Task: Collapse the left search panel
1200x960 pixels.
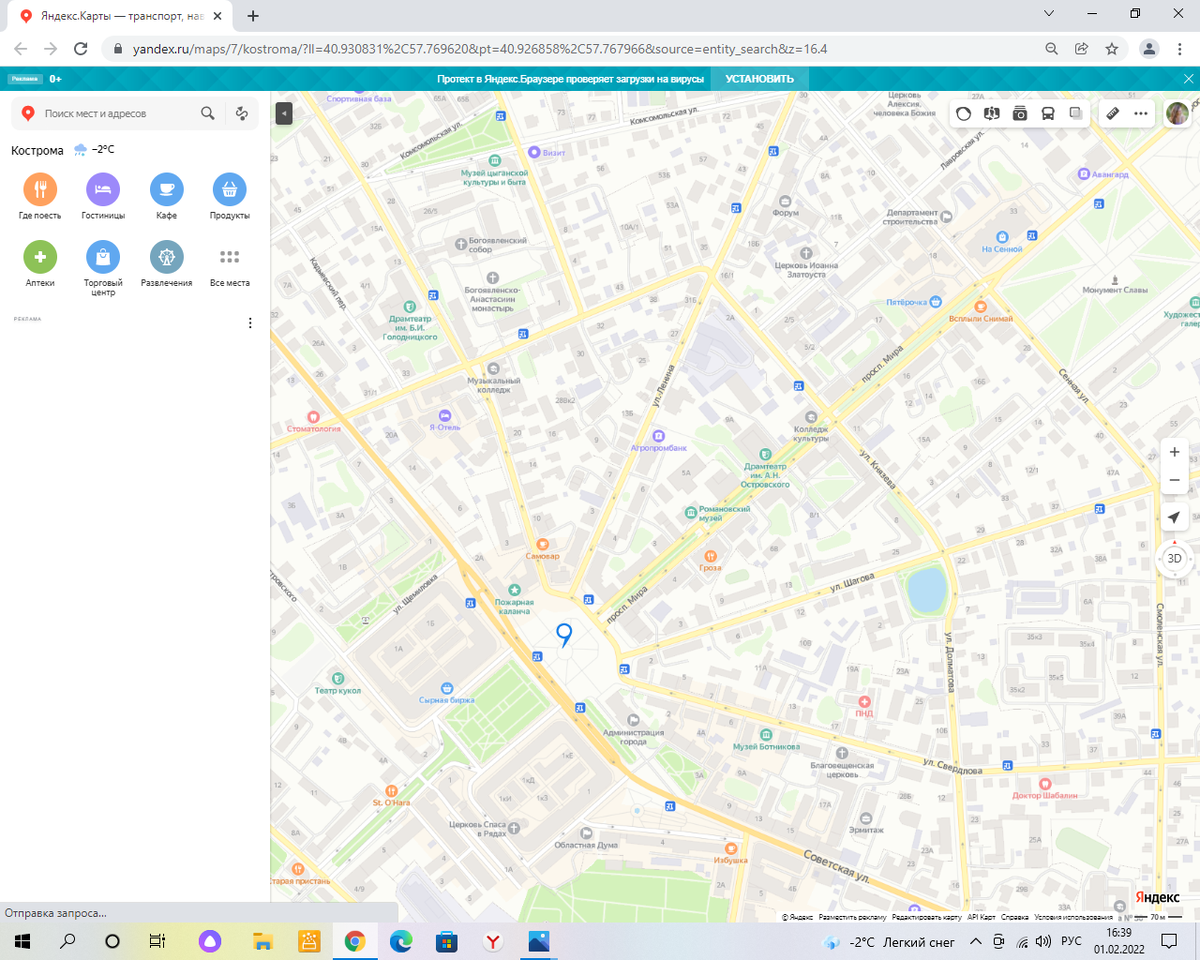Action: [284, 114]
